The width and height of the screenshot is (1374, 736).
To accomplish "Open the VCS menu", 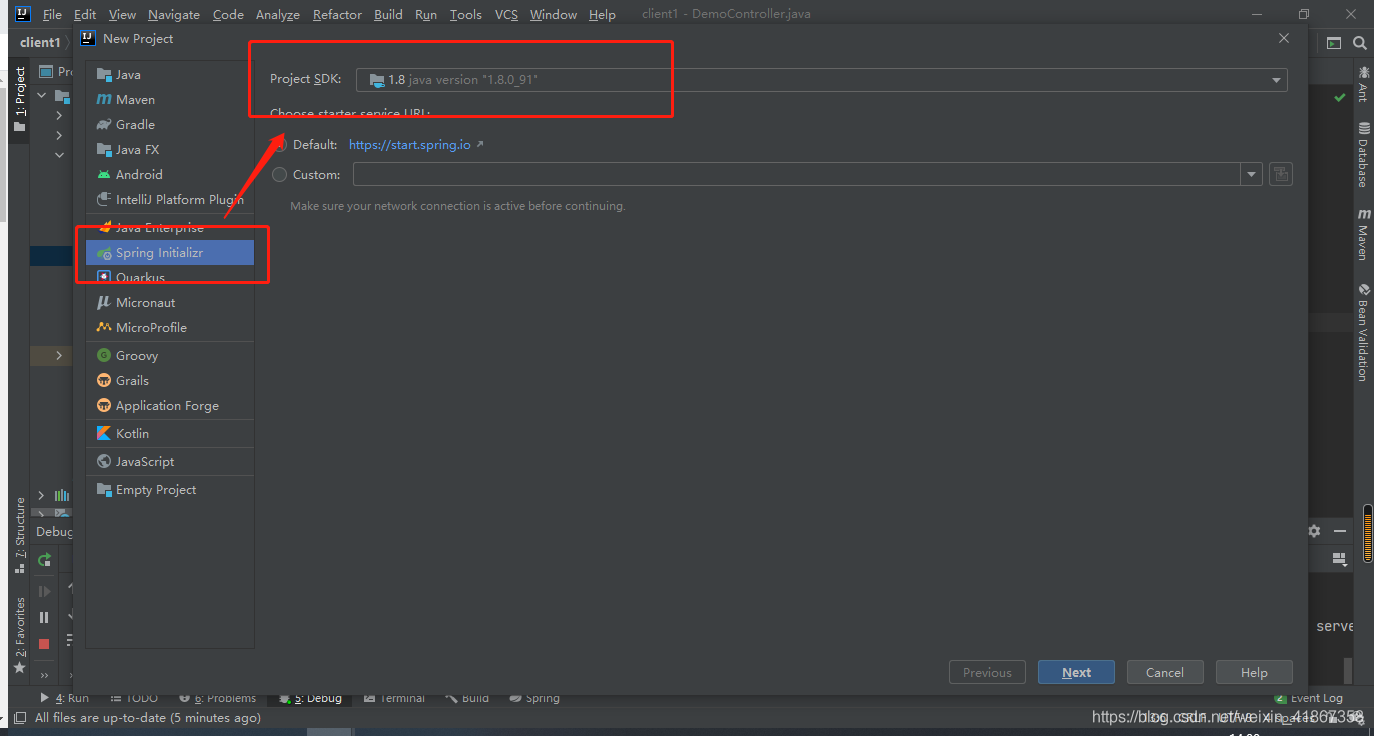I will (506, 14).
